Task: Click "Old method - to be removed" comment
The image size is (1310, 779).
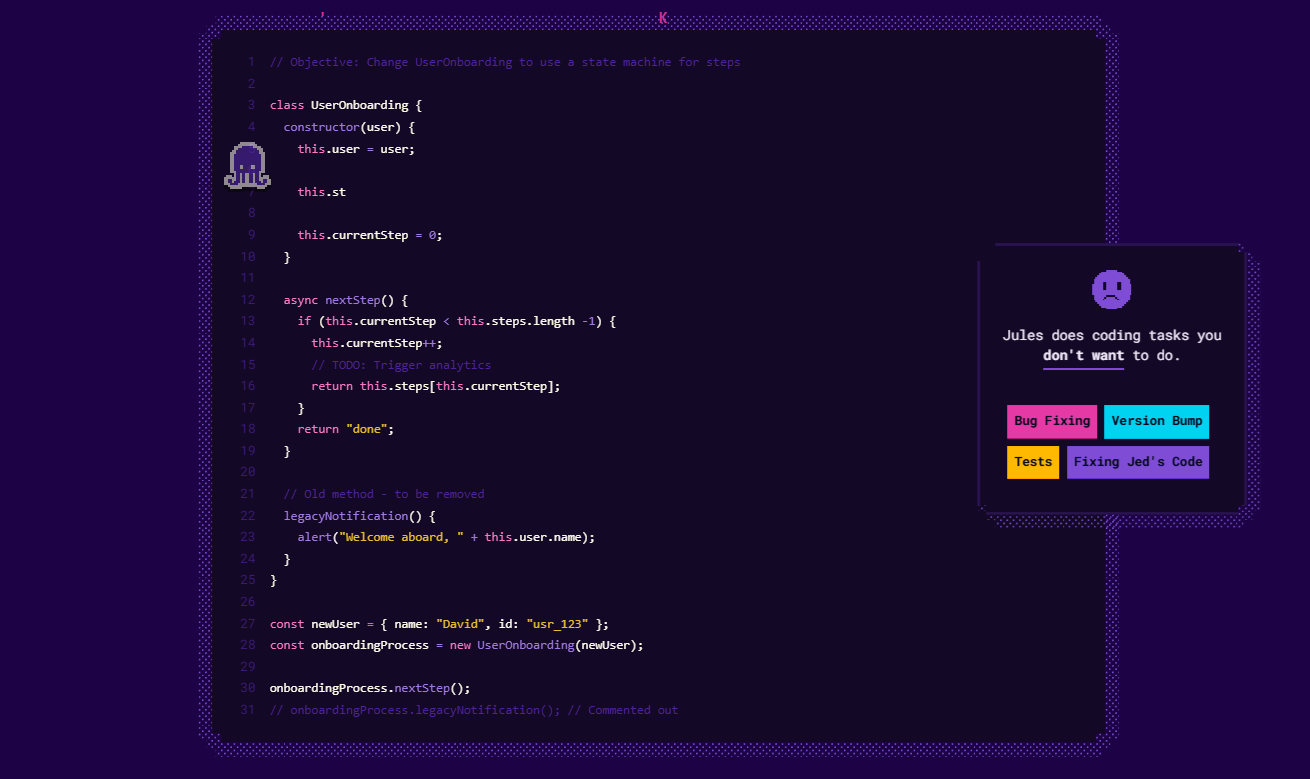Action: 384,494
